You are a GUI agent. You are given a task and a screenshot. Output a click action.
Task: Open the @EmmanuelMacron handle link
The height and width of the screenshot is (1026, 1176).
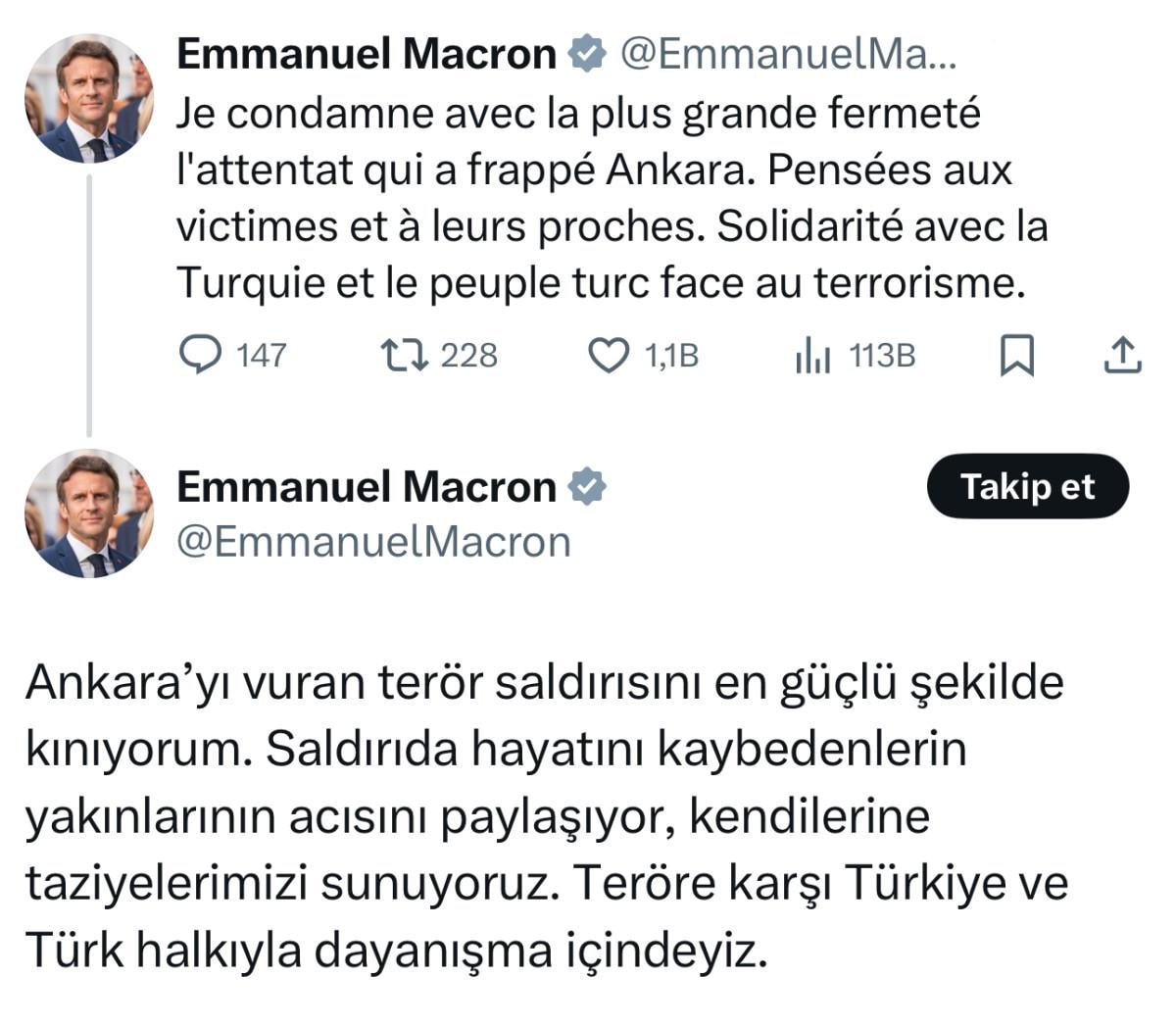373,542
